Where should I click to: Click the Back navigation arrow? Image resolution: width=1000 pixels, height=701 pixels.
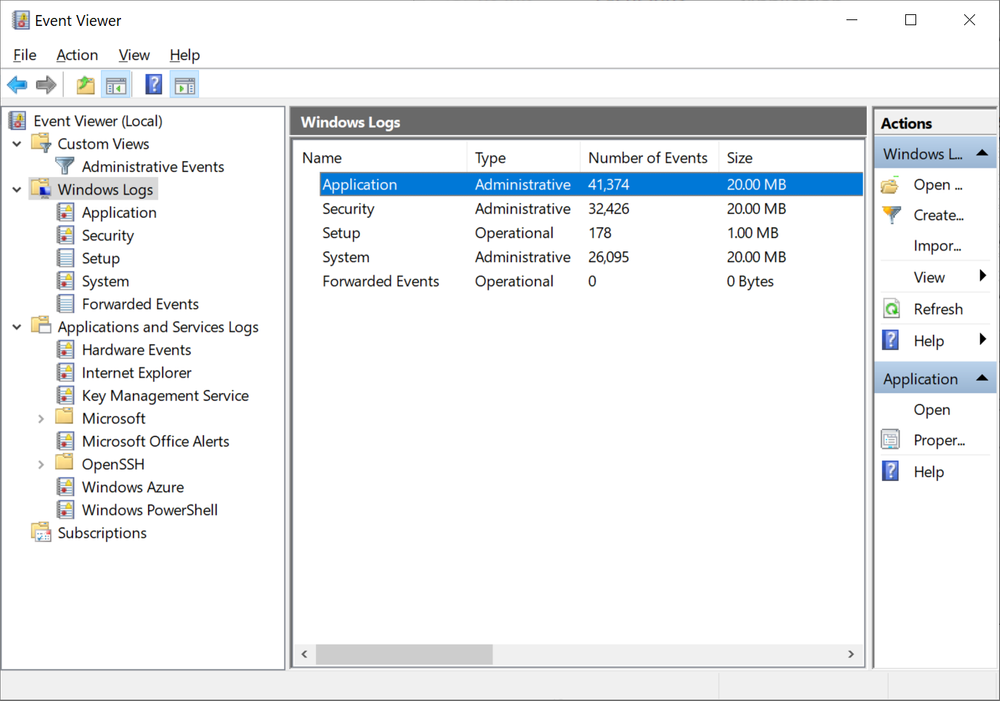pyautogui.click(x=16, y=84)
